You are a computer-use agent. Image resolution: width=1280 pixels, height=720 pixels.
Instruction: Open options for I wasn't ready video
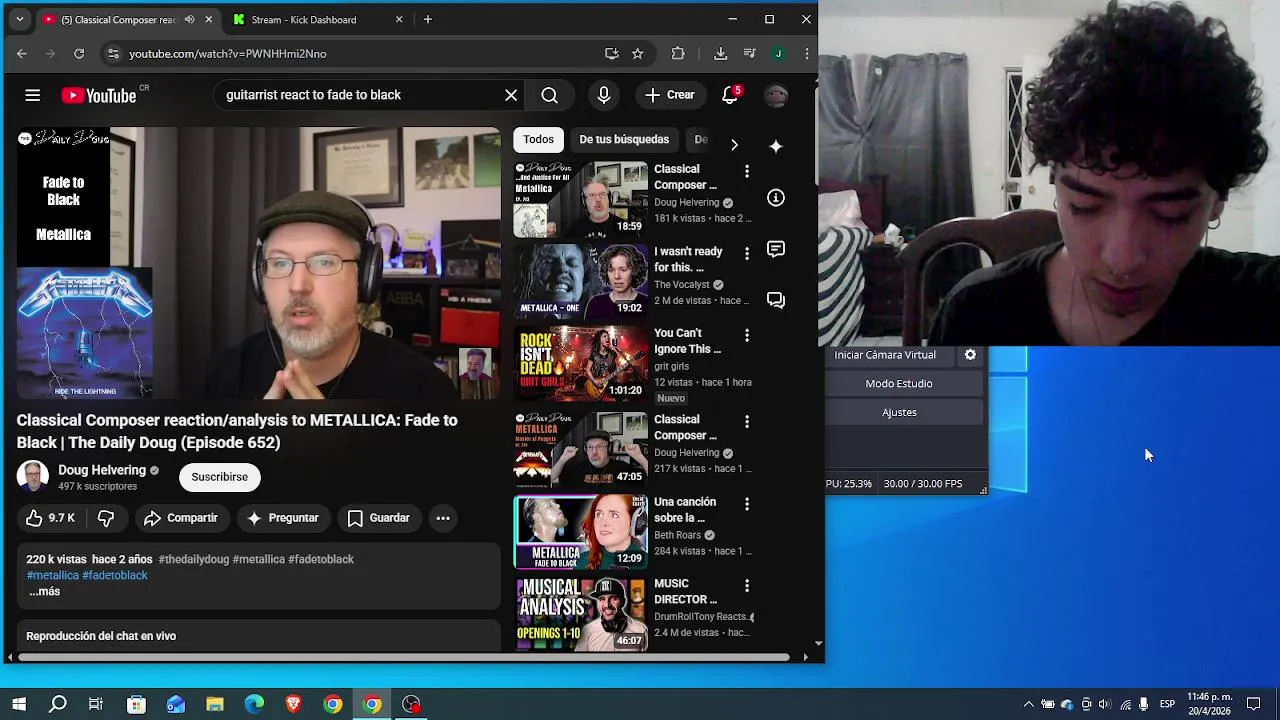click(746, 255)
